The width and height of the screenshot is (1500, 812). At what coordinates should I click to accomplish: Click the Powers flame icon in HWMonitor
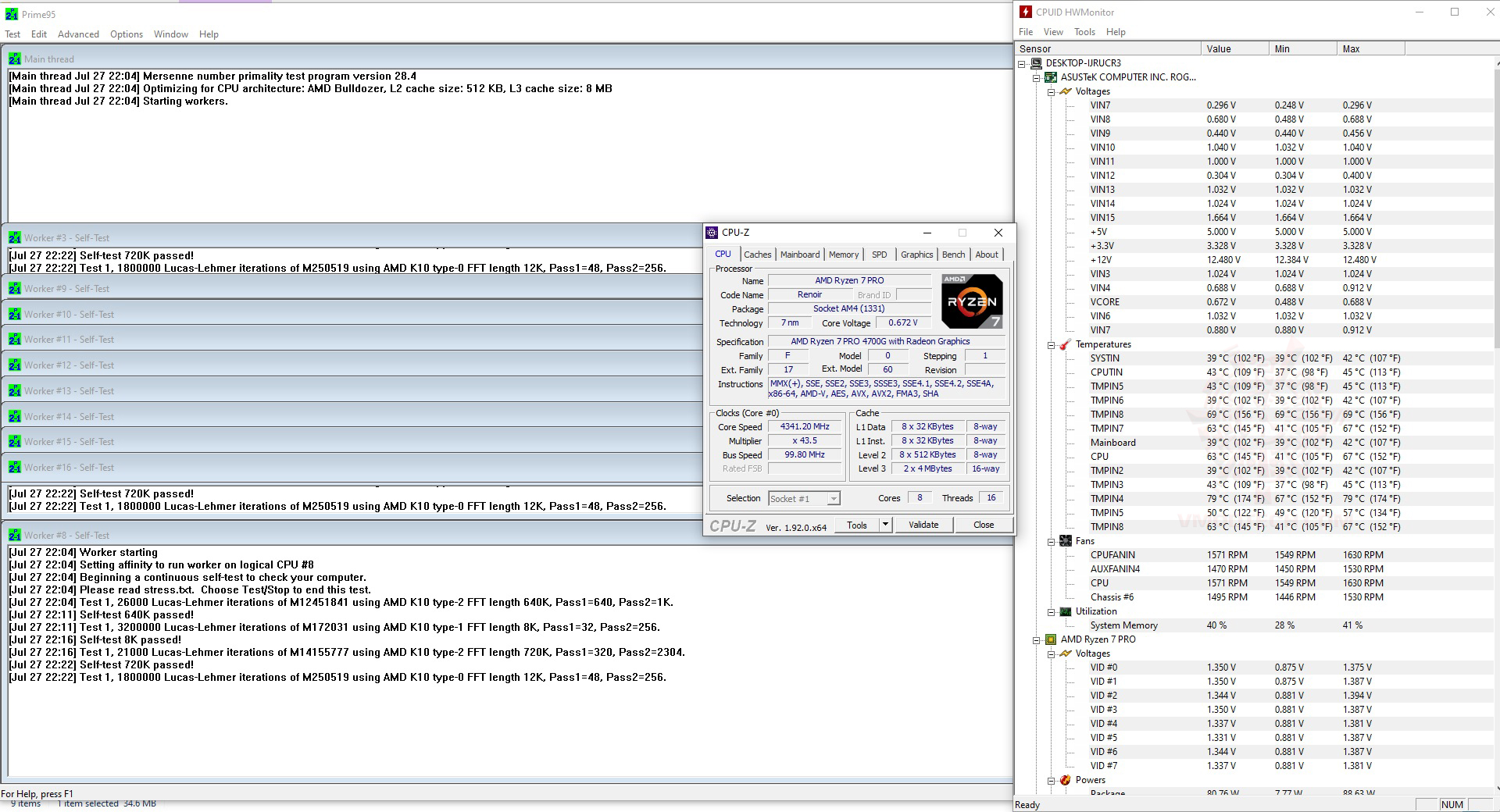click(x=1066, y=780)
